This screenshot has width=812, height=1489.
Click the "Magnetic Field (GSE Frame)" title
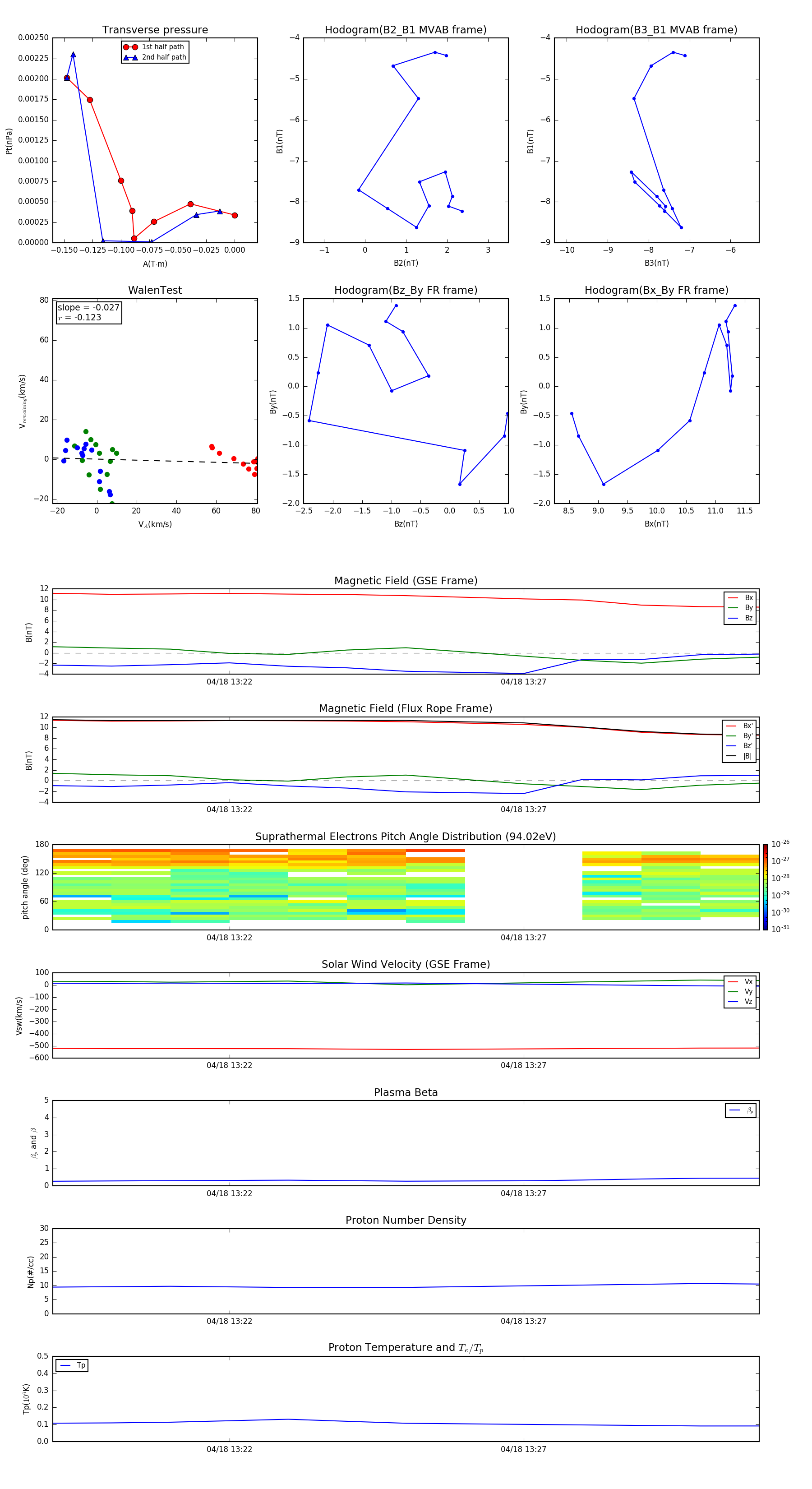[405, 581]
